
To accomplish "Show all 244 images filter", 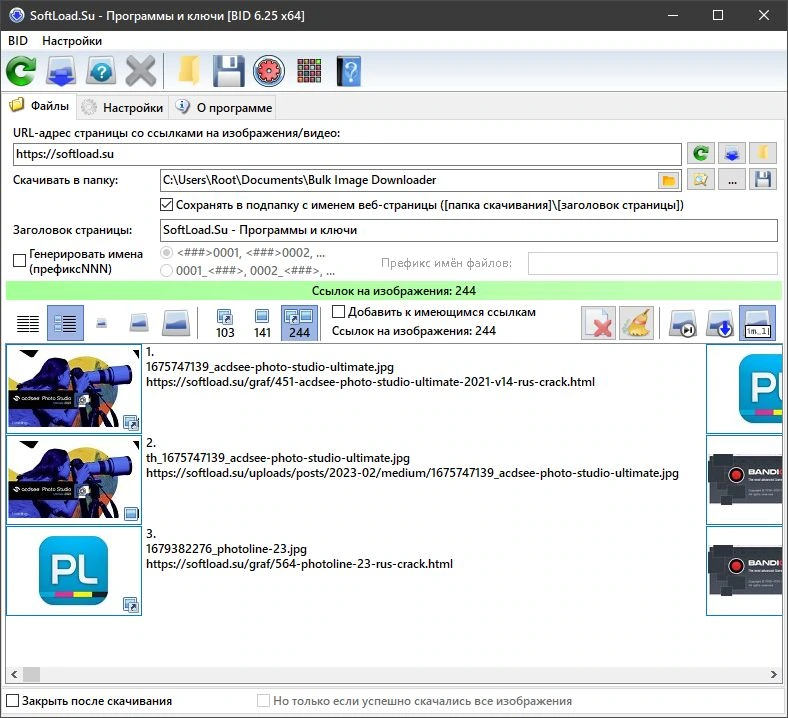I will (x=299, y=323).
